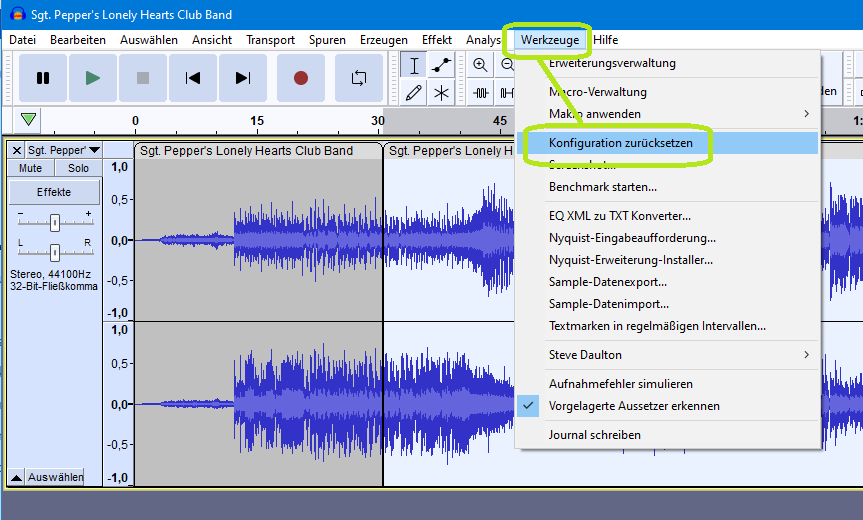
Task: Click the Werkzeuge menu header
Action: point(550,40)
